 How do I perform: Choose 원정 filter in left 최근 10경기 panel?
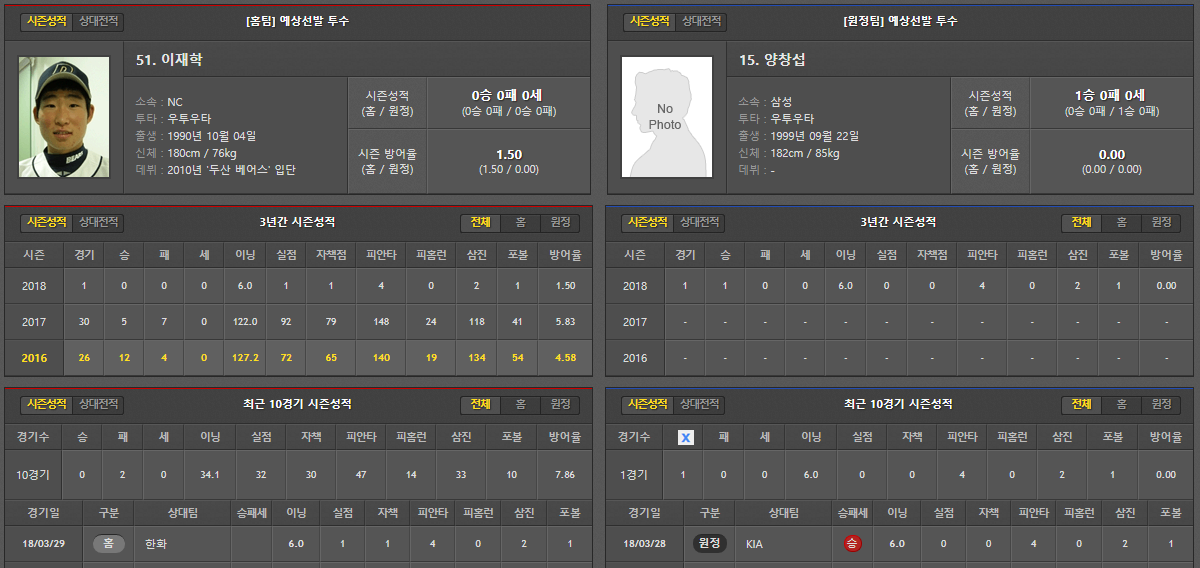pos(559,404)
